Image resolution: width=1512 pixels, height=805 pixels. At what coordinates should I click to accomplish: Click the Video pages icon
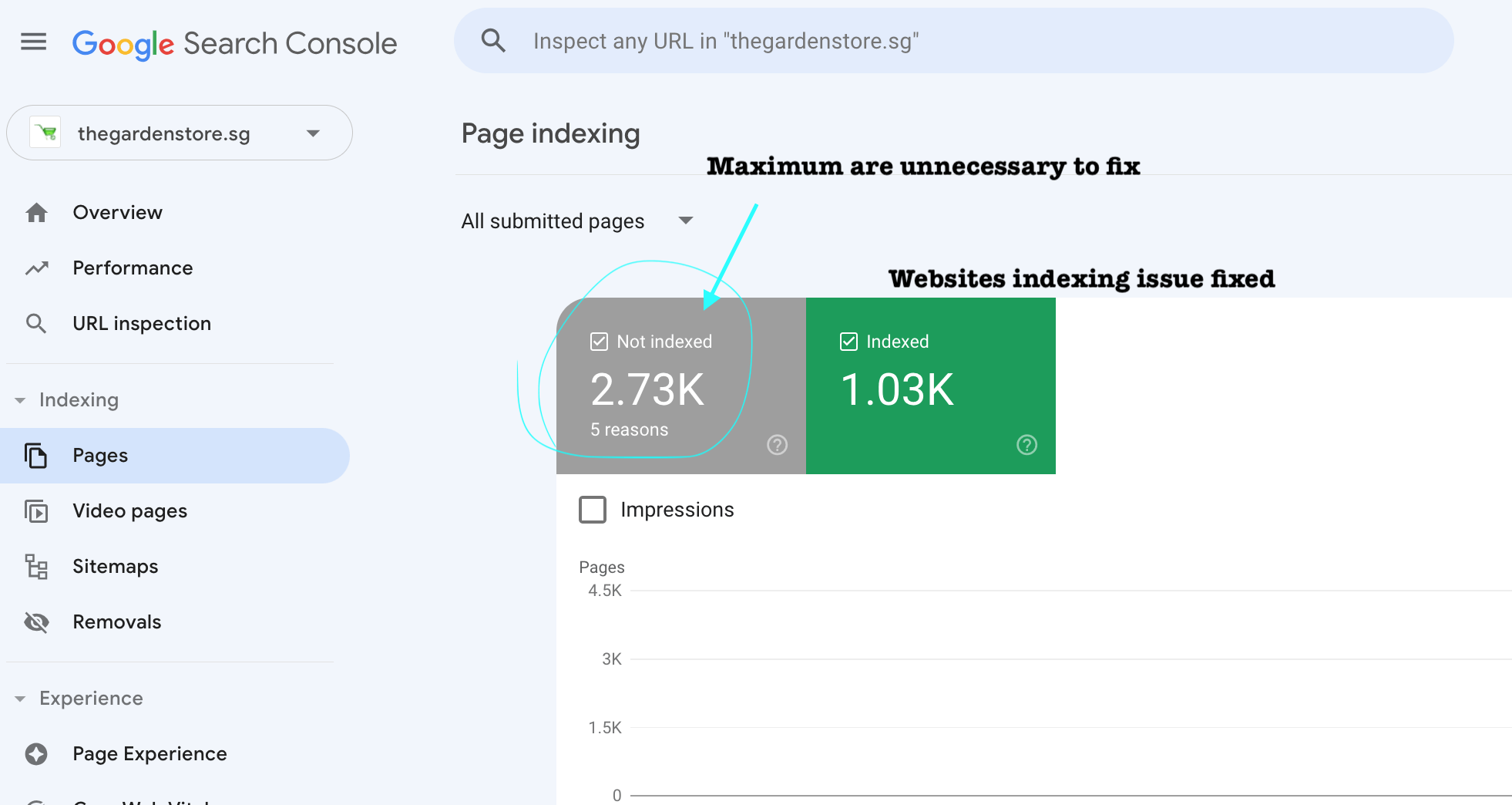pyautogui.click(x=36, y=511)
